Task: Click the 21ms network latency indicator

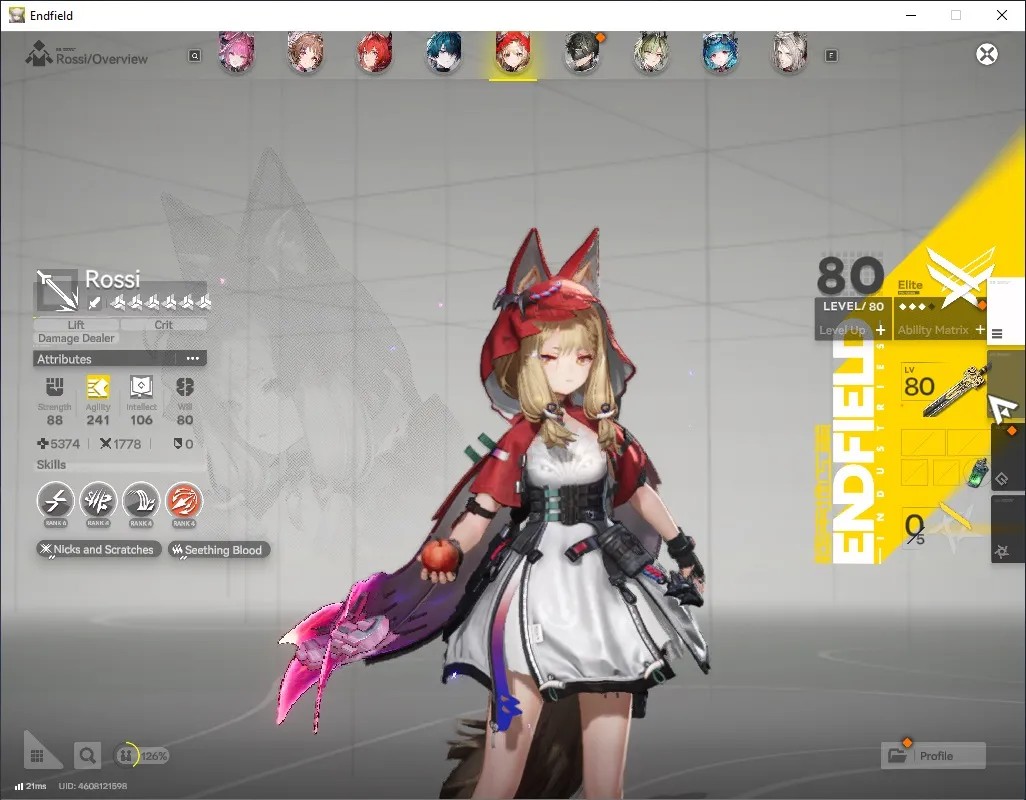Action: tap(31, 786)
